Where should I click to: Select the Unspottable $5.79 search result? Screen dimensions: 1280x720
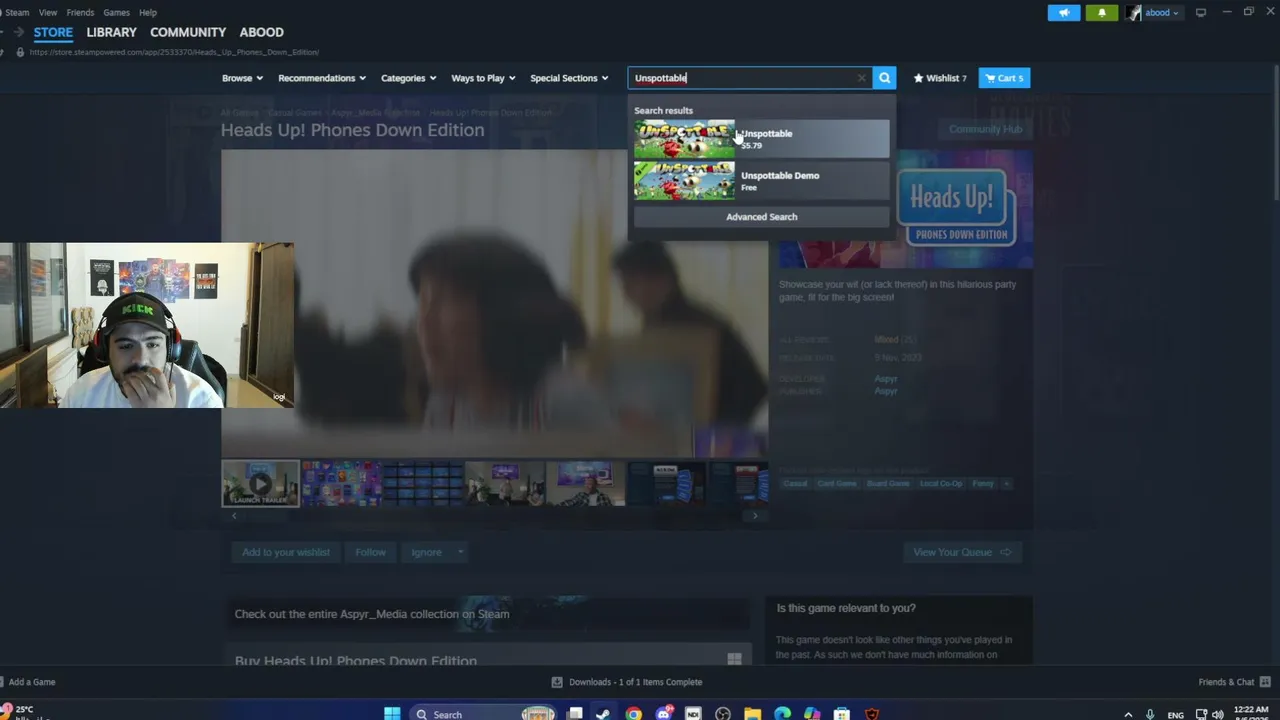click(x=761, y=139)
